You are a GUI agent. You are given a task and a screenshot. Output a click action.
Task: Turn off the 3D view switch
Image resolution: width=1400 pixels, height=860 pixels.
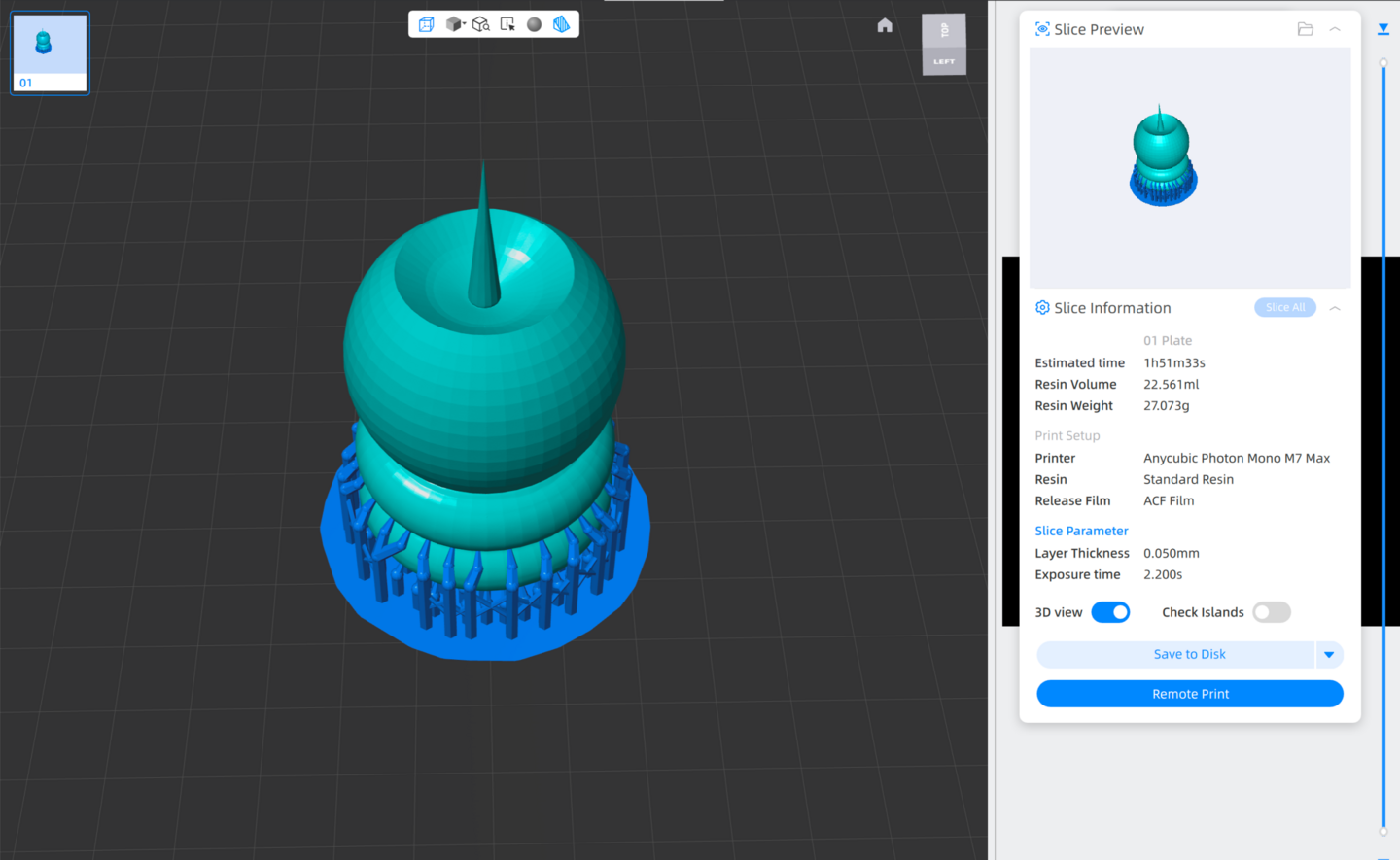click(1110, 612)
